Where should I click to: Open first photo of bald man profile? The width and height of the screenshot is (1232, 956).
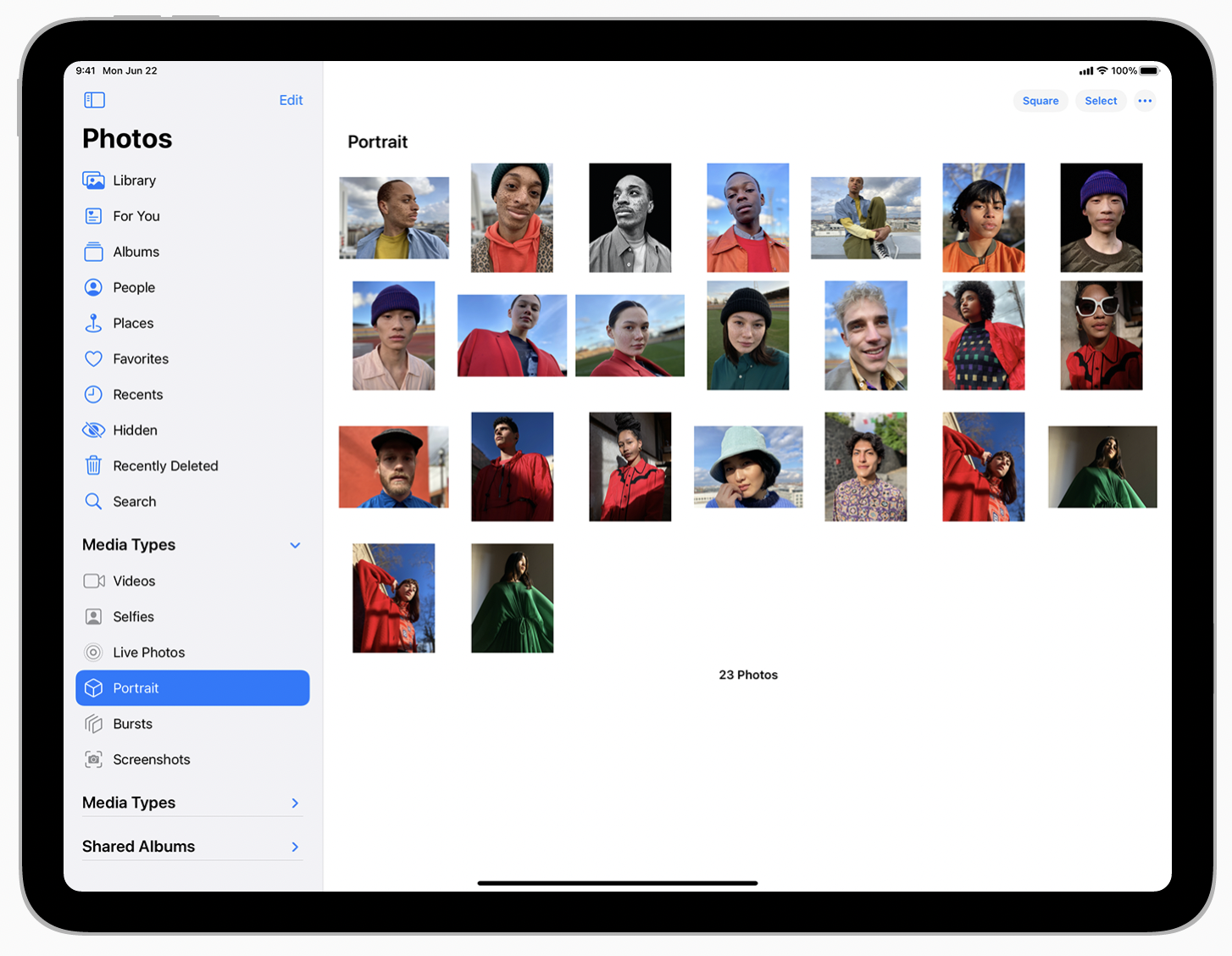click(x=393, y=218)
